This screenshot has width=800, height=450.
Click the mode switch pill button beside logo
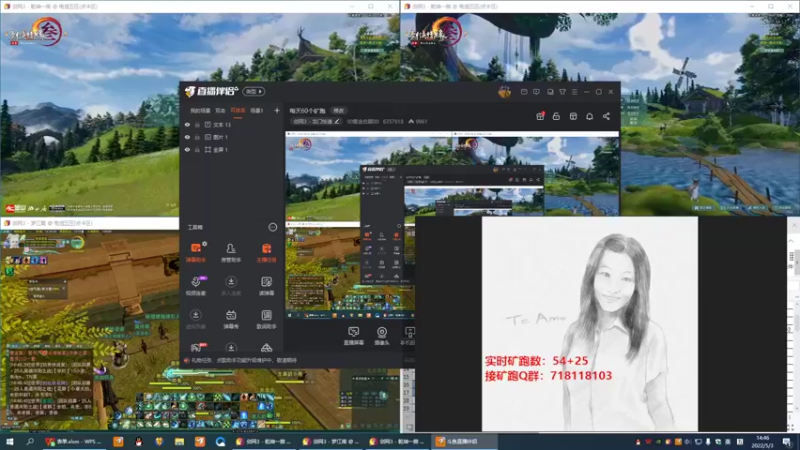tap(254, 91)
